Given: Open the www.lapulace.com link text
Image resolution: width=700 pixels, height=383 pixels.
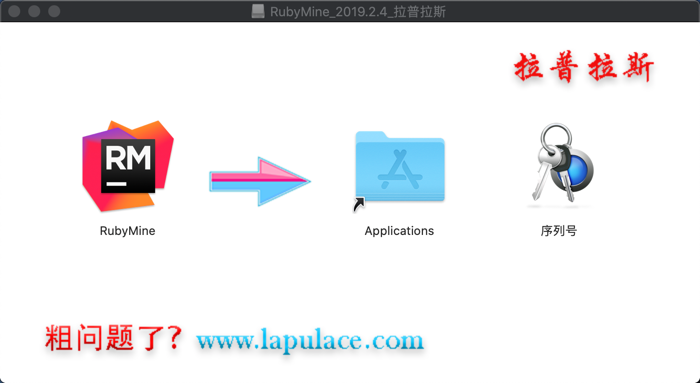Looking at the screenshot, I should tap(310, 340).
